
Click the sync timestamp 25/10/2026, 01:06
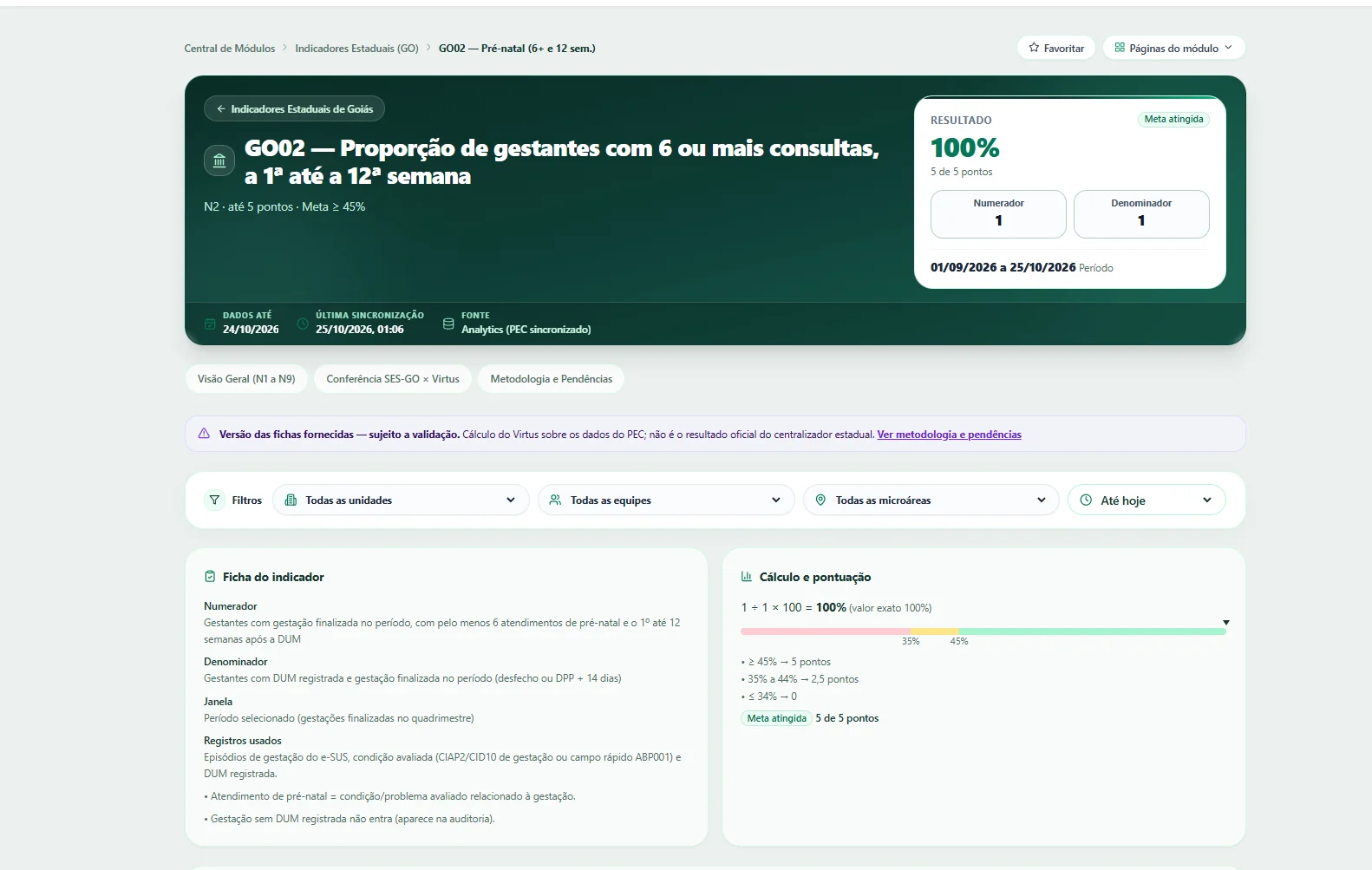359,330
